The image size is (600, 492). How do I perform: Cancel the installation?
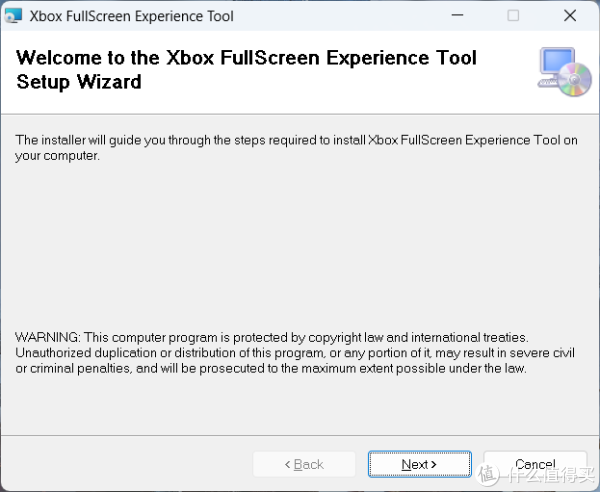(x=534, y=464)
